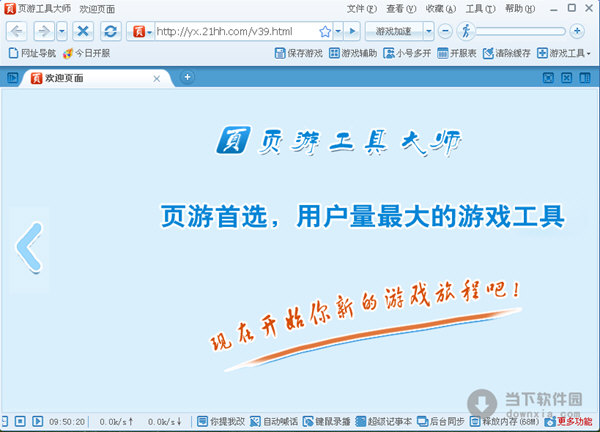This screenshot has width=600, height=432.
Task: Open 开服表 toolbar item
Action: click(457, 53)
